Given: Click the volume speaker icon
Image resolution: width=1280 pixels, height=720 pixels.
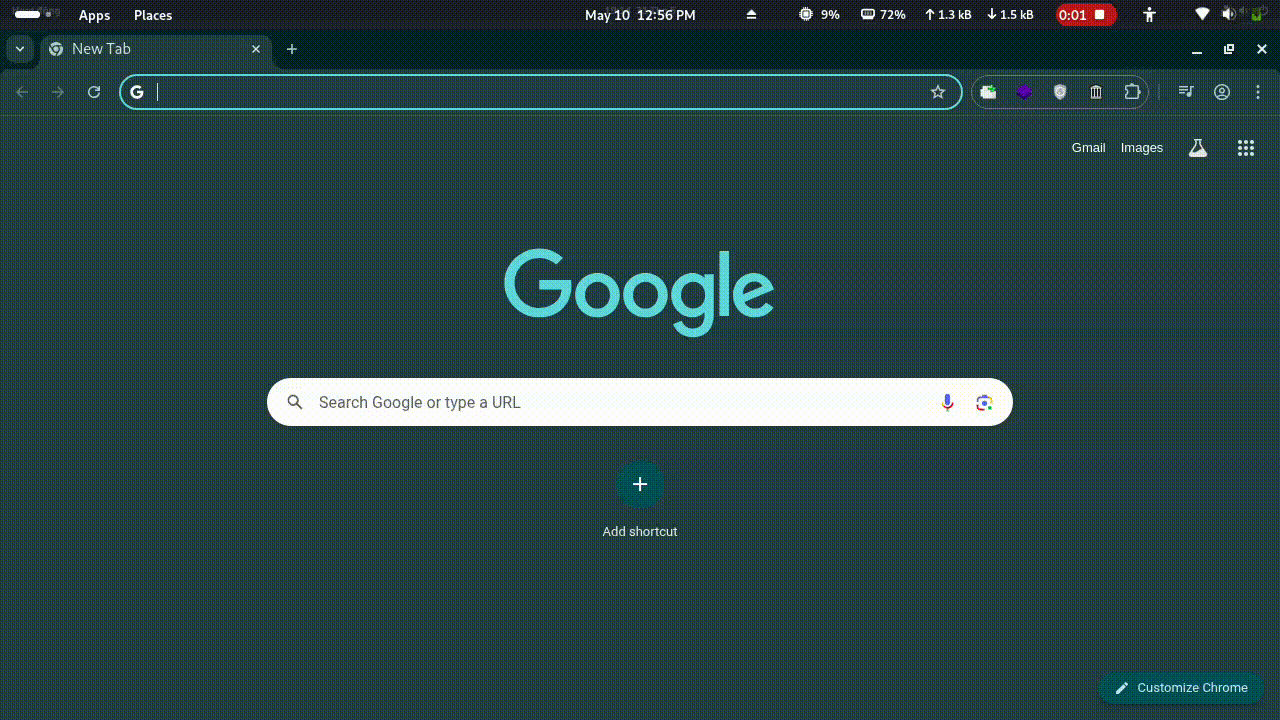Looking at the screenshot, I should pyautogui.click(x=1228, y=15).
